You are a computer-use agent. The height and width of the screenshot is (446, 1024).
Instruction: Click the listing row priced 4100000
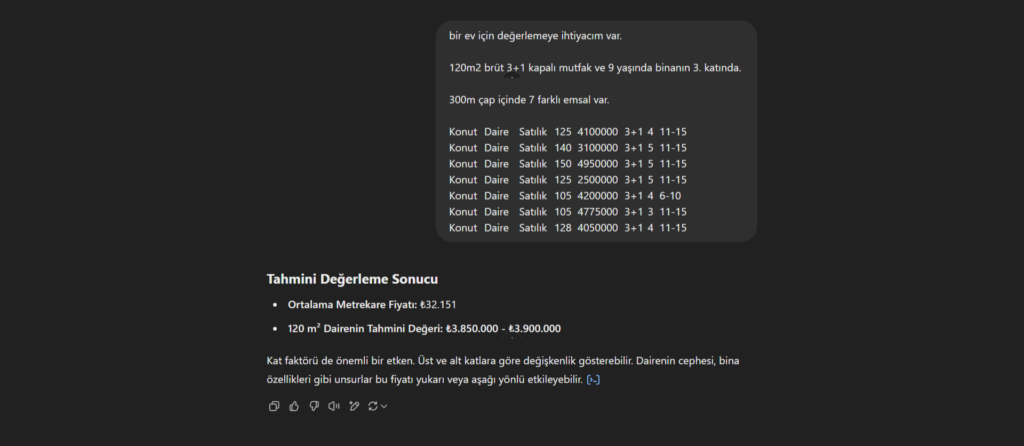tap(567, 132)
